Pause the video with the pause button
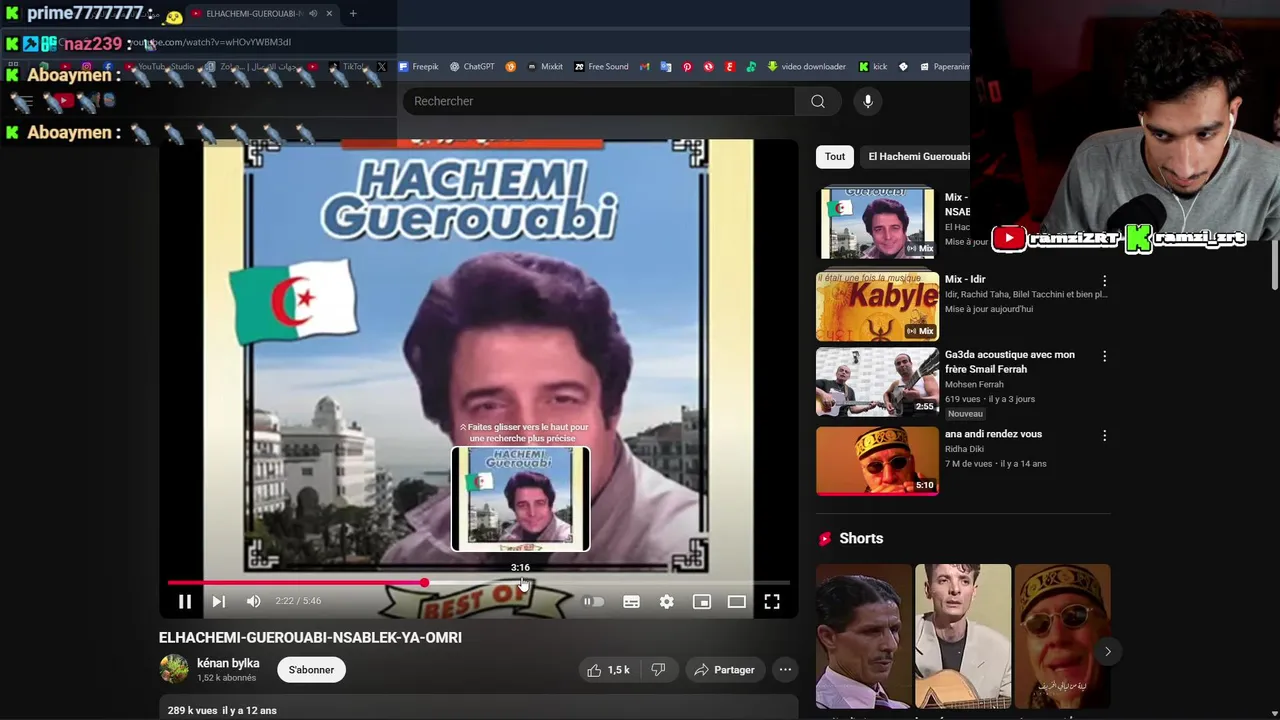The image size is (1280, 720). click(x=185, y=601)
